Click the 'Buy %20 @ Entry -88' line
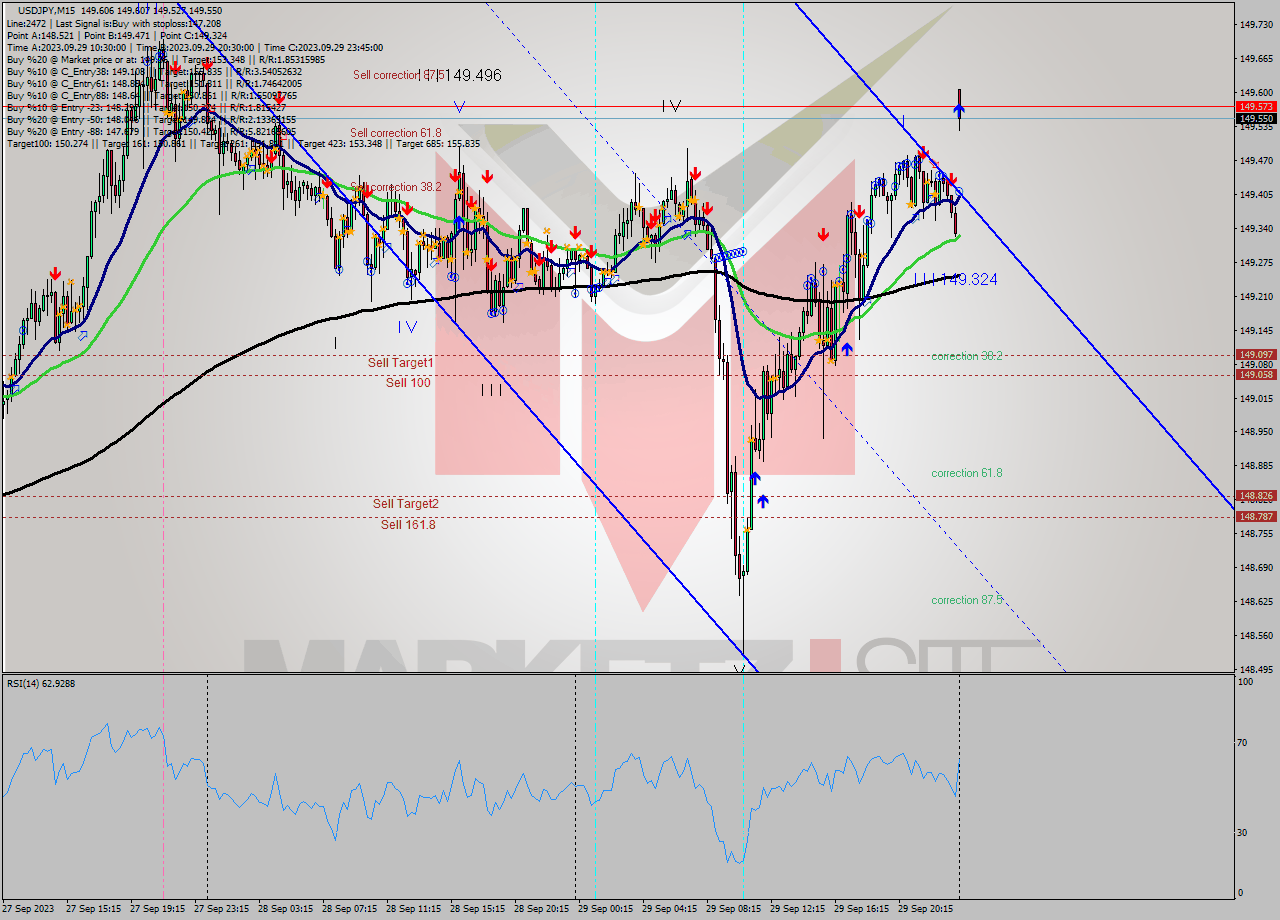 click(150, 131)
